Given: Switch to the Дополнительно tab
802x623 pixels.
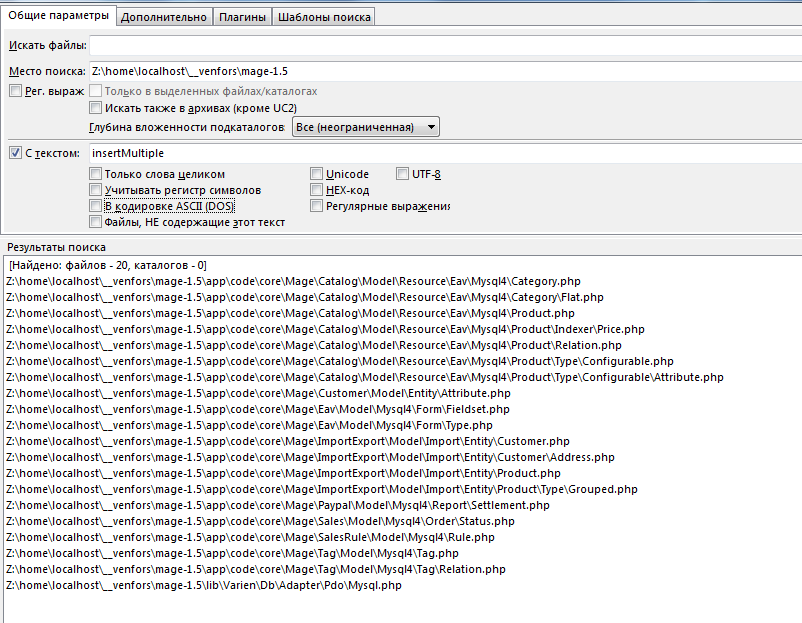Looking at the screenshot, I should click(x=164, y=17).
